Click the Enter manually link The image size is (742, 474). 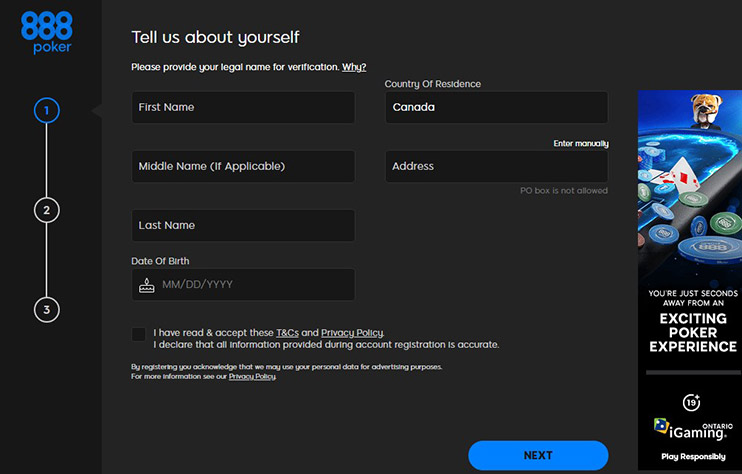[580, 144]
